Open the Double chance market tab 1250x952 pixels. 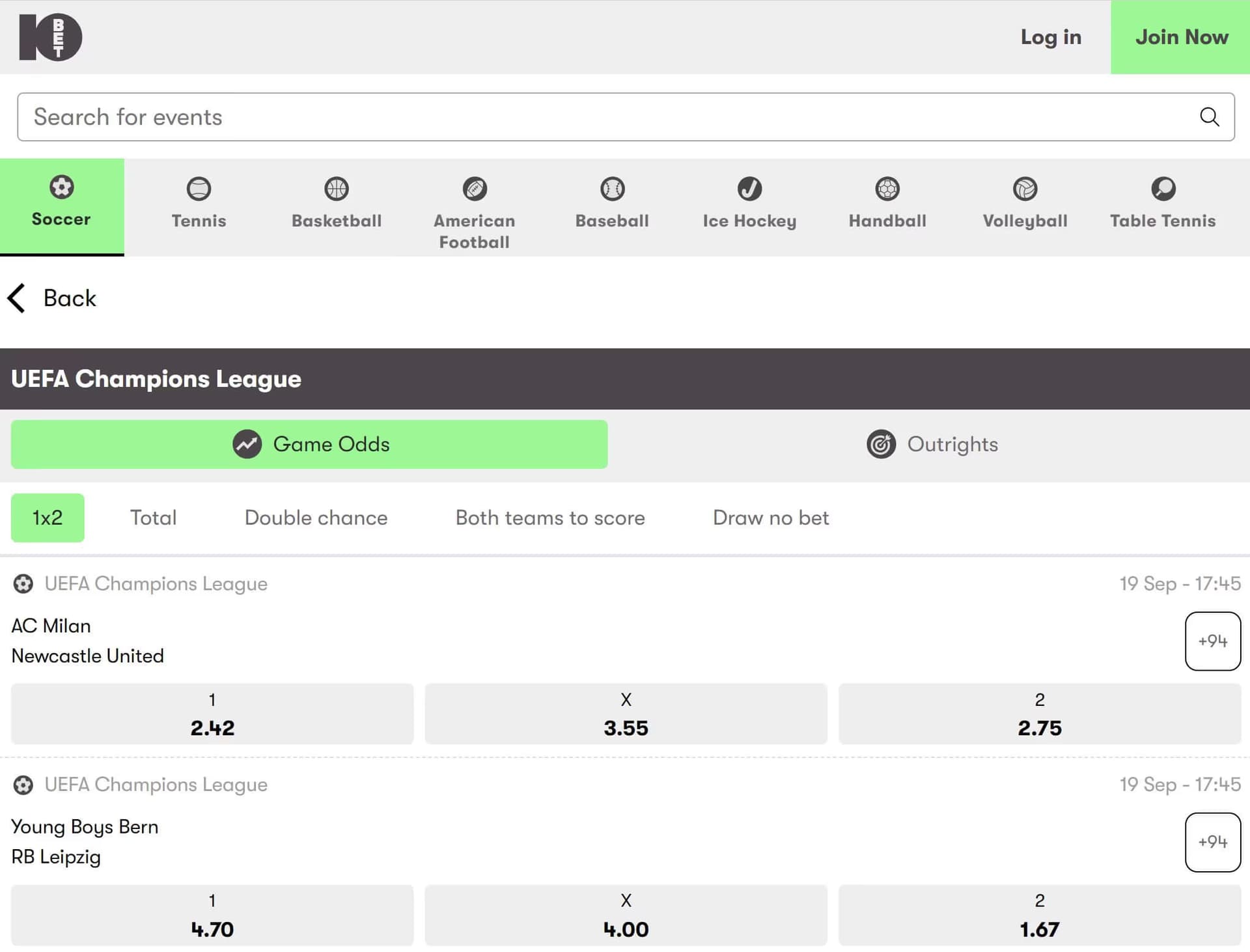(316, 518)
